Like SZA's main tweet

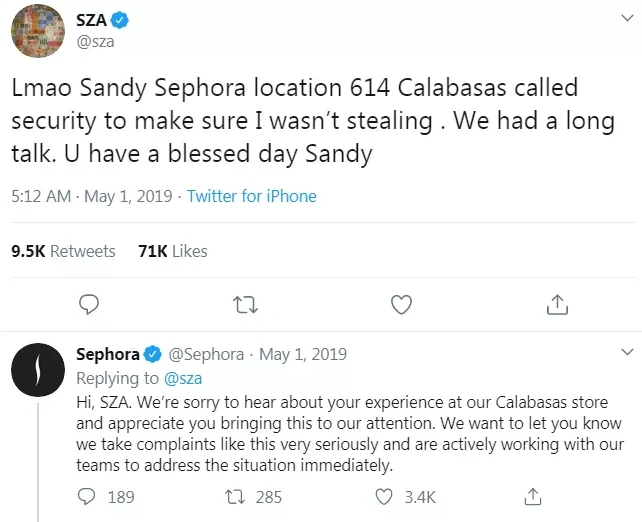click(x=401, y=303)
